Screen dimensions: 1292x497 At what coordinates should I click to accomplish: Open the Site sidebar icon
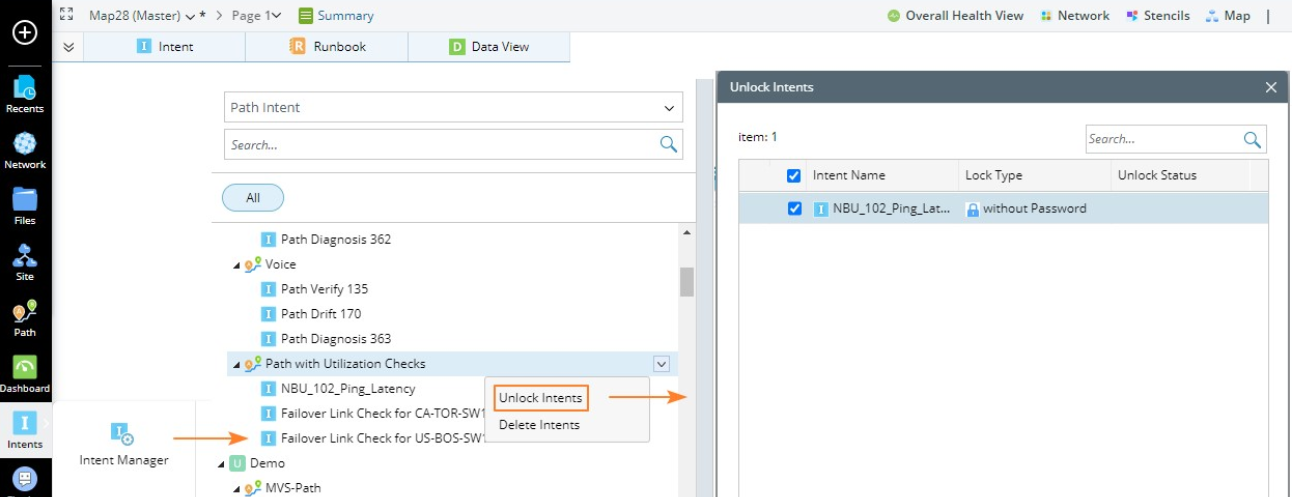click(x=25, y=261)
